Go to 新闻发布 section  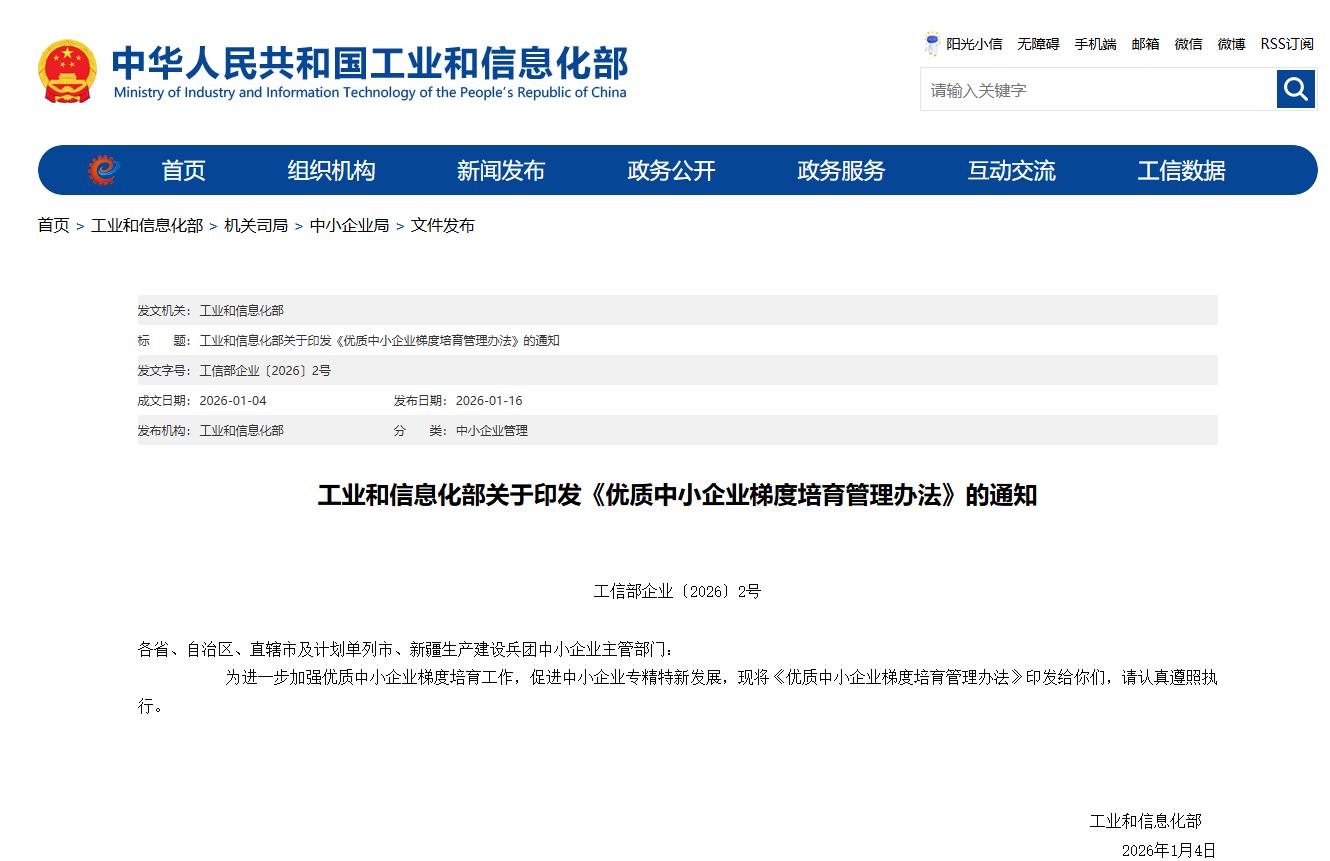[500, 171]
